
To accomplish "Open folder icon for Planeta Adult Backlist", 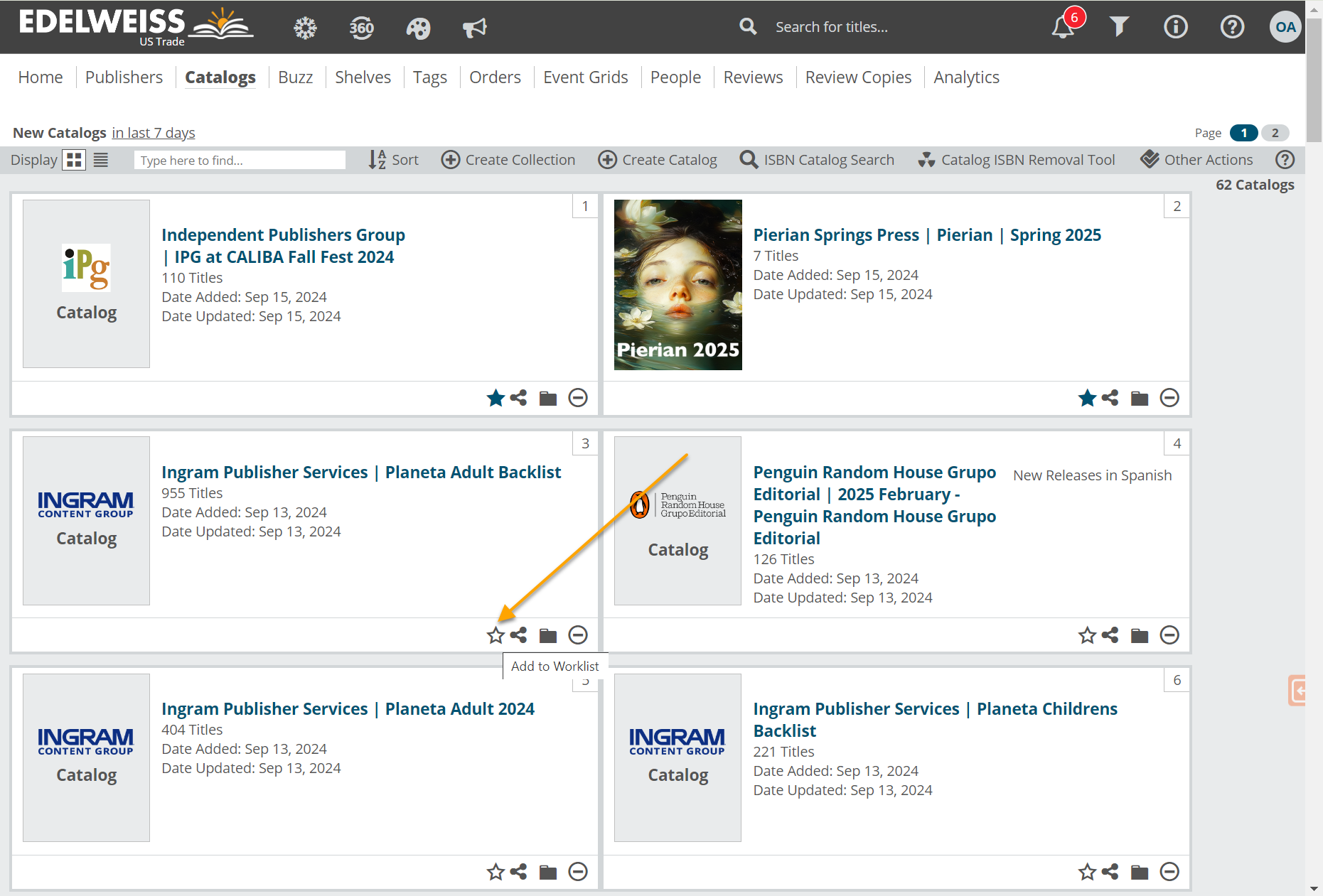I will click(548, 635).
